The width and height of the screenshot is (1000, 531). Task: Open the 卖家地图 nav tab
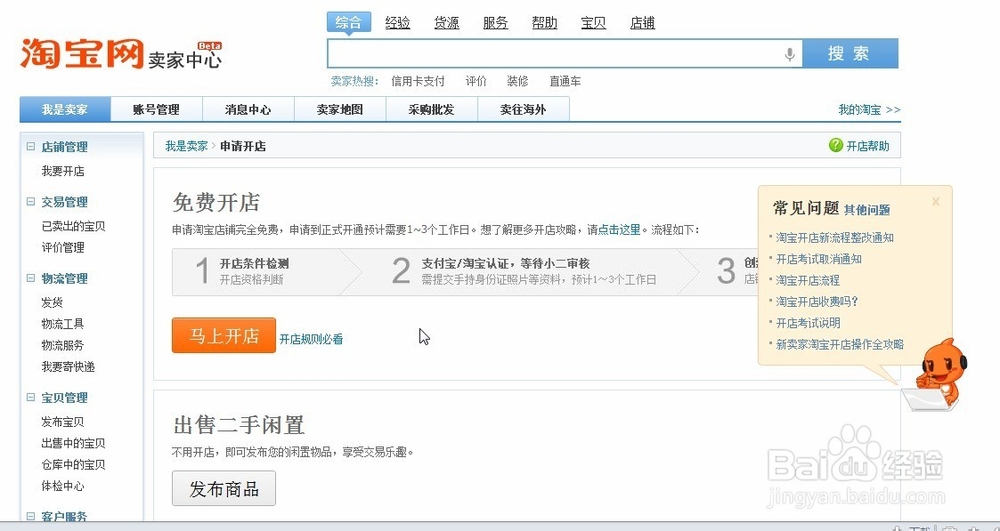(340, 109)
